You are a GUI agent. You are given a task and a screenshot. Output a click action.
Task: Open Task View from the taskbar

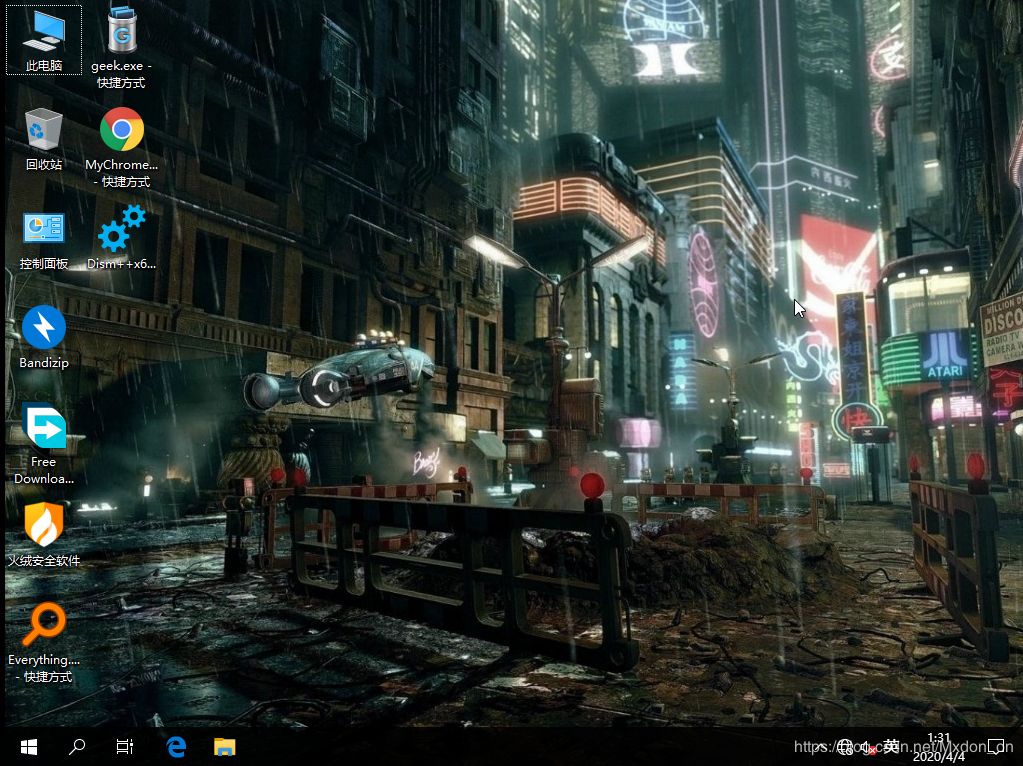[x=124, y=746]
